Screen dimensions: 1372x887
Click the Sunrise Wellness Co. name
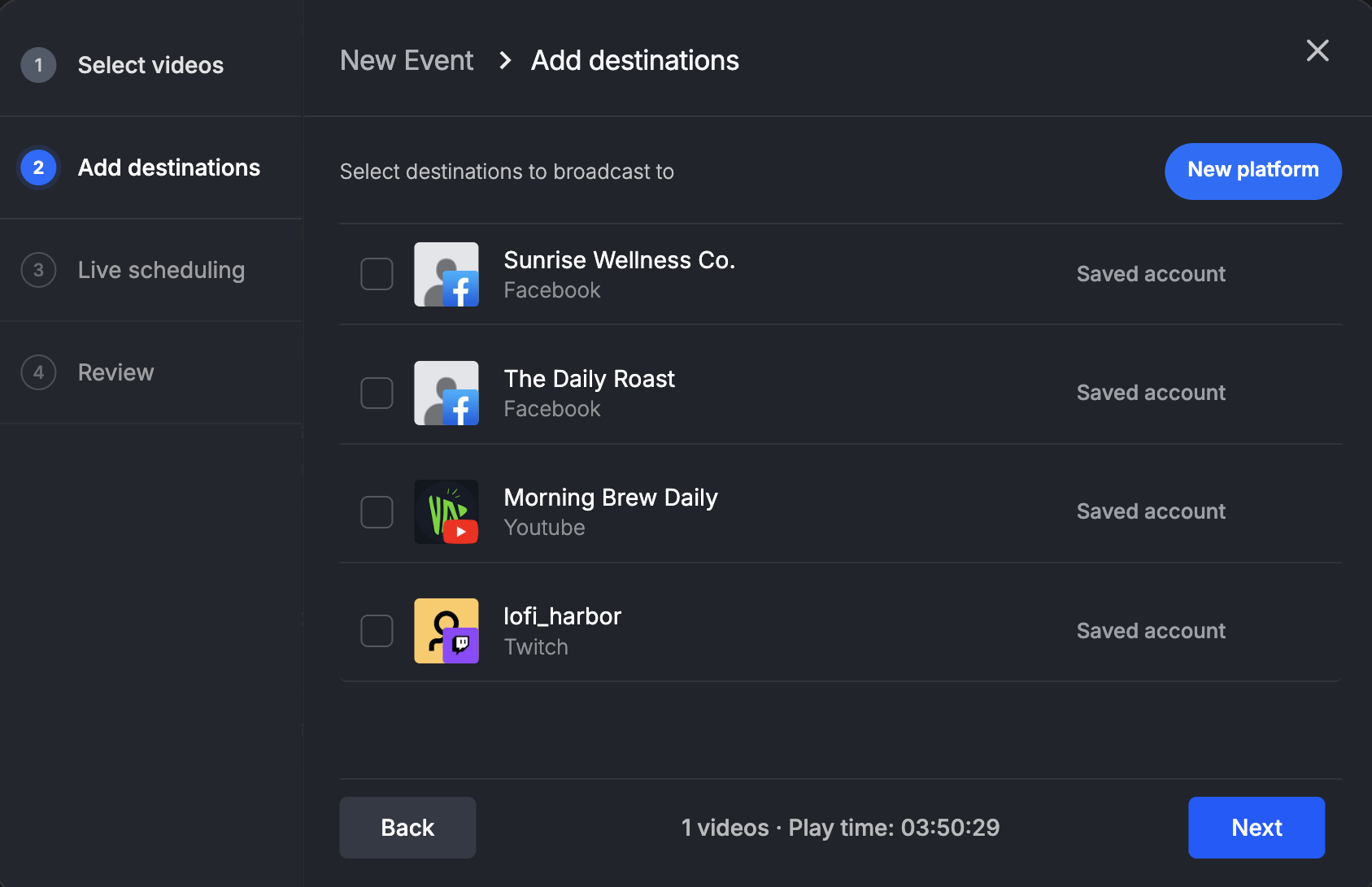(x=620, y=260)
